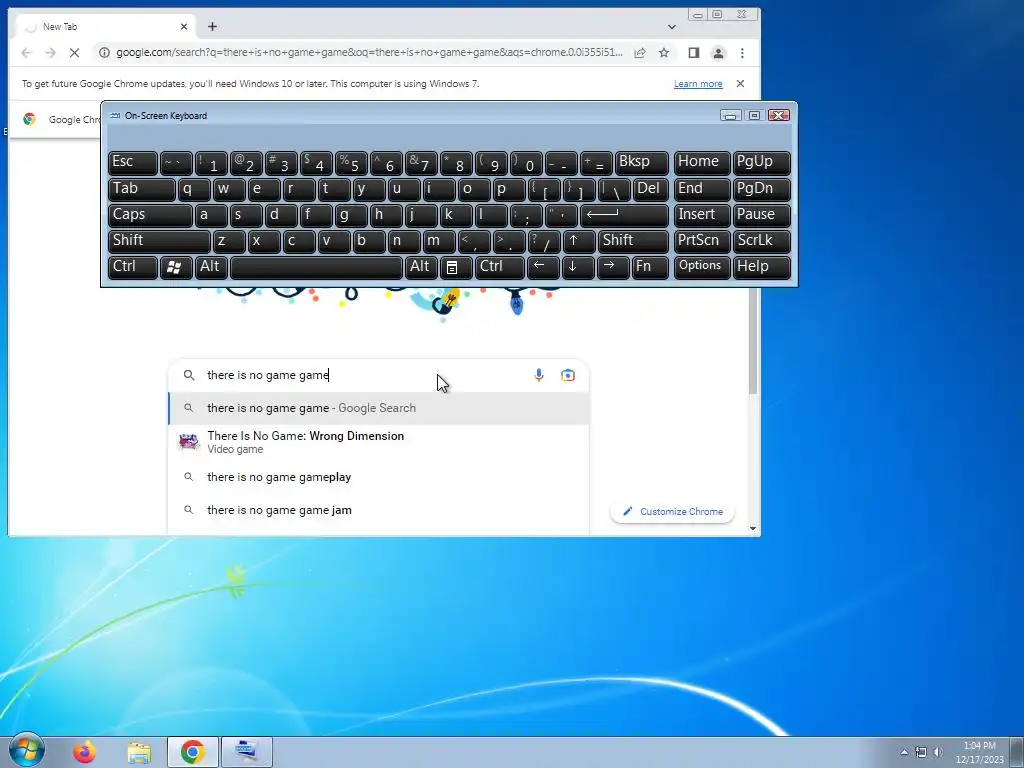Close the New Tab tab

(x=184, y=27)
